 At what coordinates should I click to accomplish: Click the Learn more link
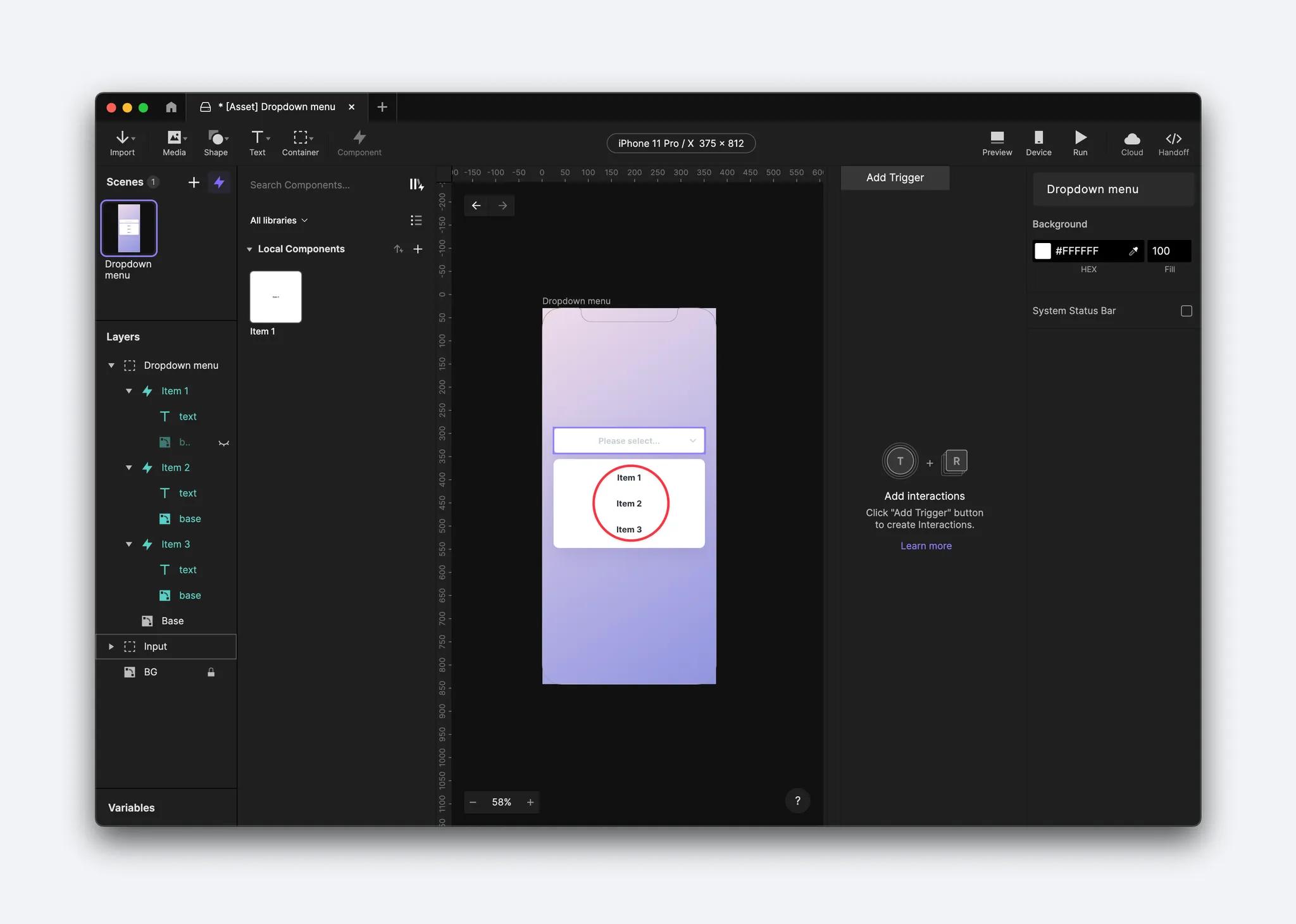point(925,546)
